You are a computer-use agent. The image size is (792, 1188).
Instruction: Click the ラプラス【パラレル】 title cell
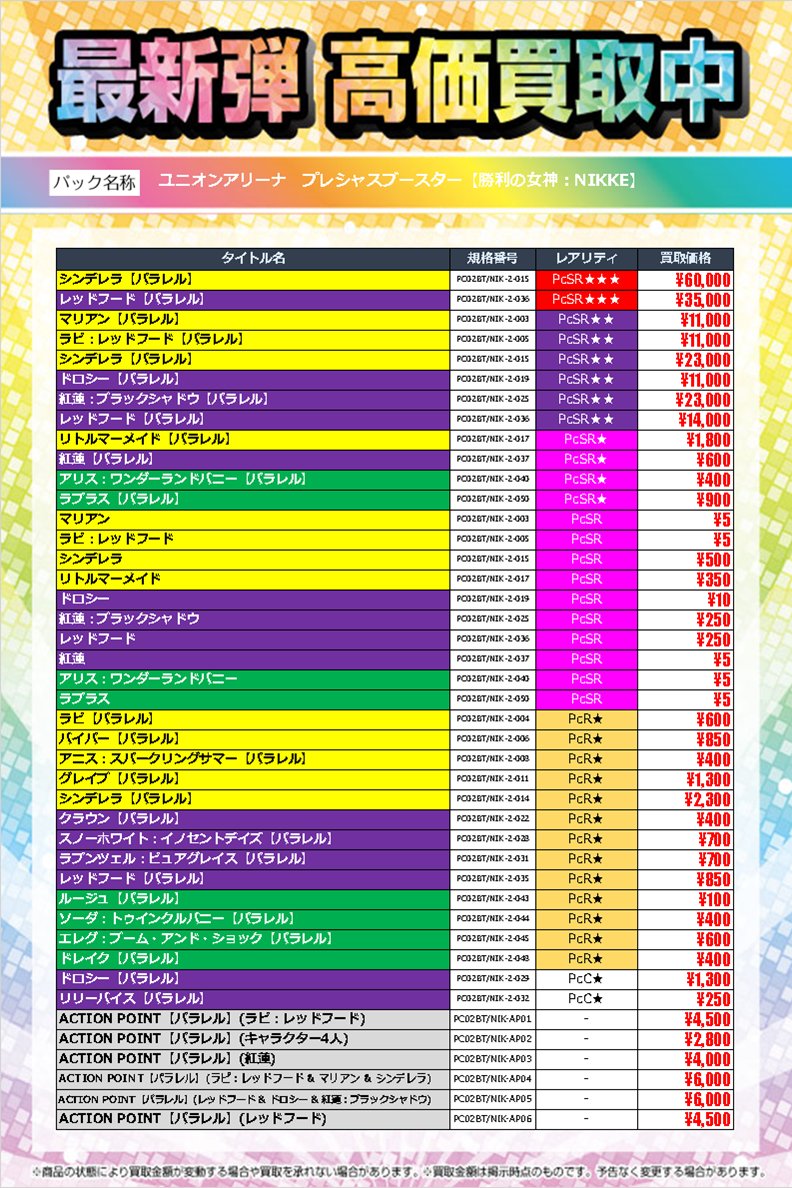[x=253, y=499]
